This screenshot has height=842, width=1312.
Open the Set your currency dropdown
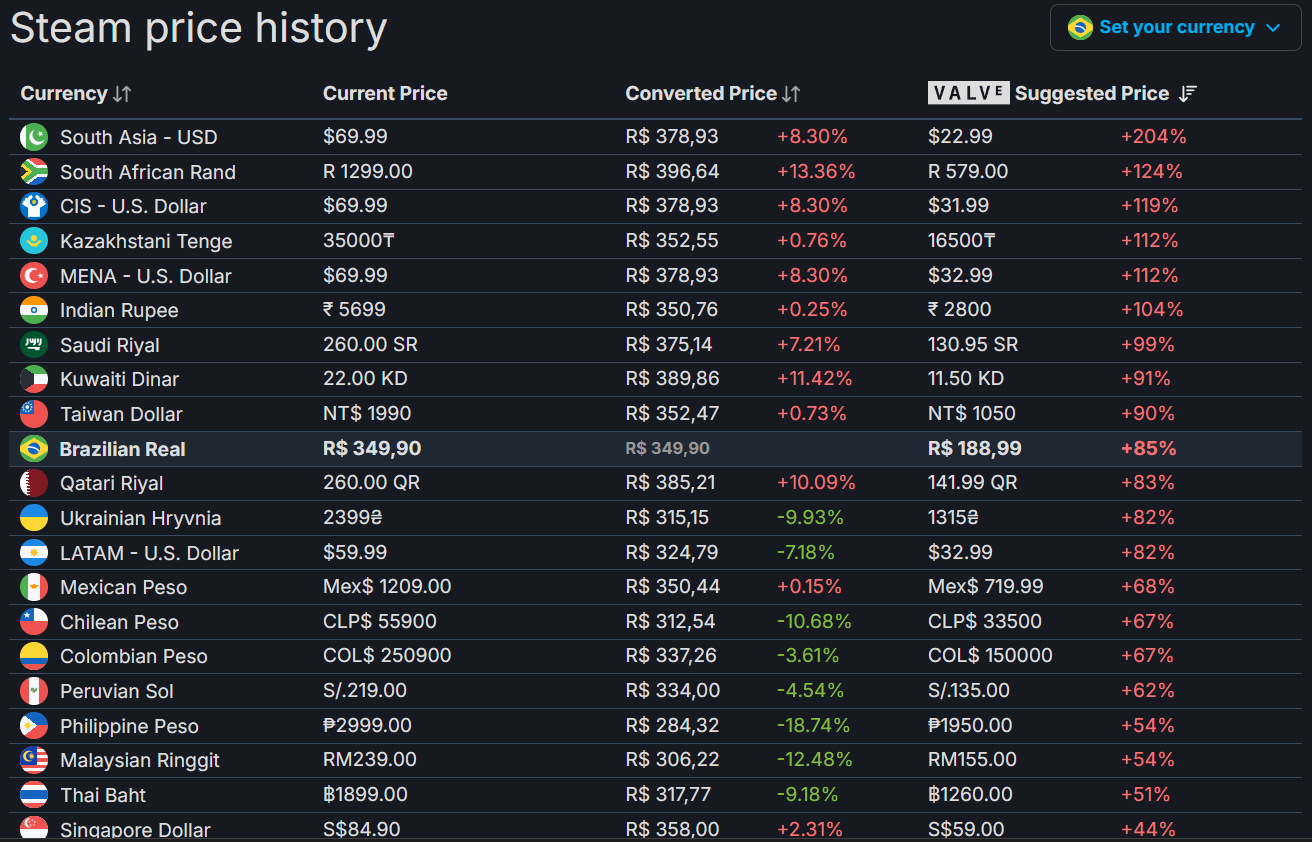1175,27
